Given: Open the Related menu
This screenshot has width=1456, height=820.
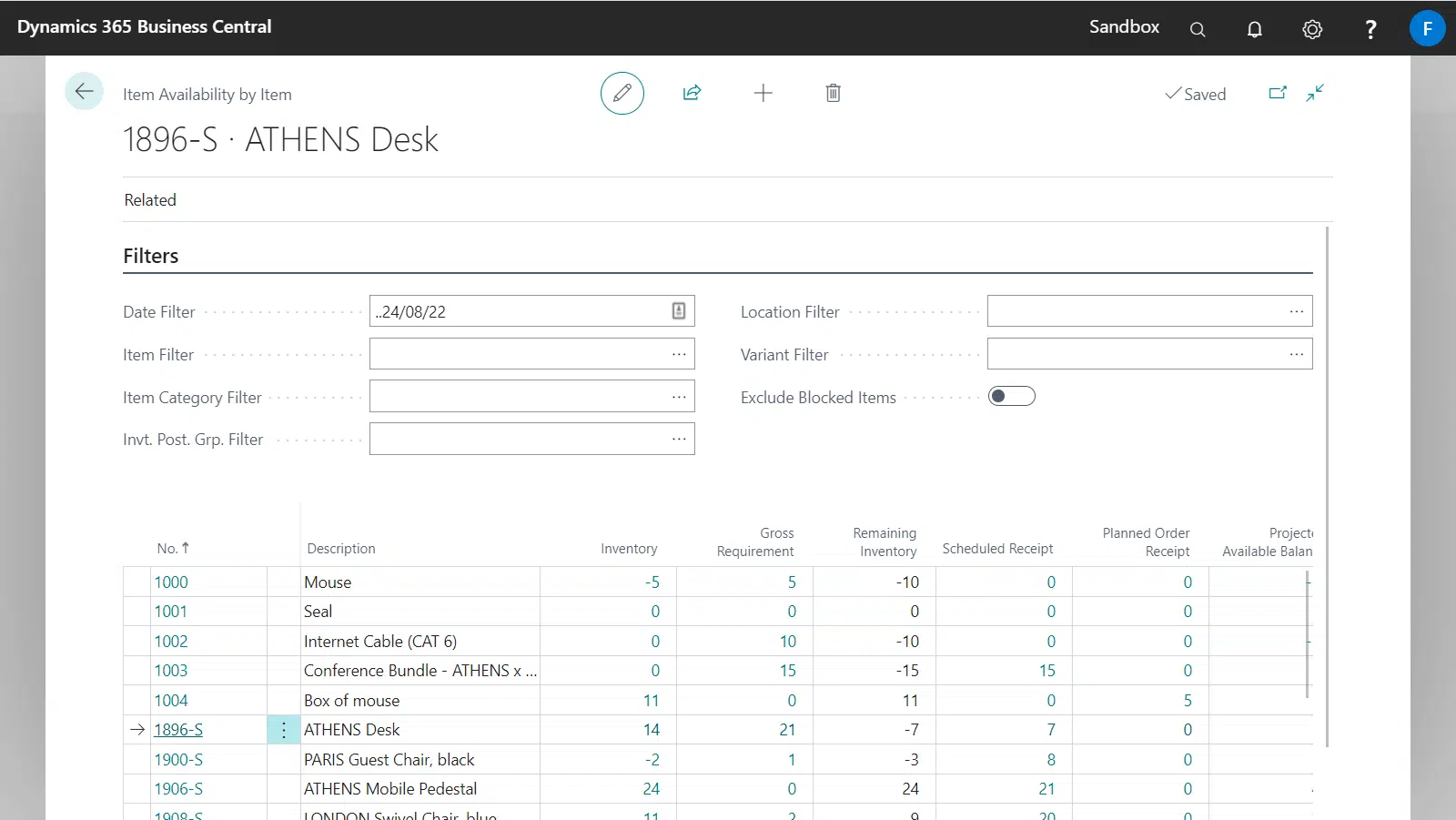Looking at the screenshot, I should (150, 200).
